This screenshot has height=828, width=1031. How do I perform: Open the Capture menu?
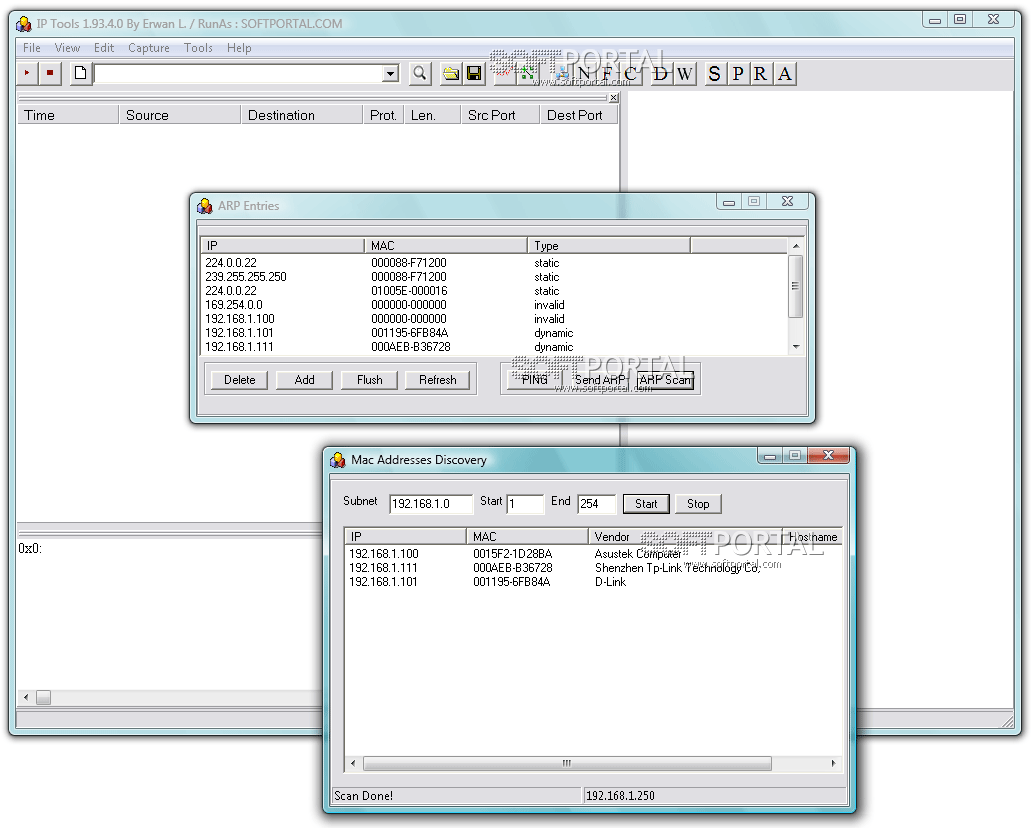click(149, 47)
